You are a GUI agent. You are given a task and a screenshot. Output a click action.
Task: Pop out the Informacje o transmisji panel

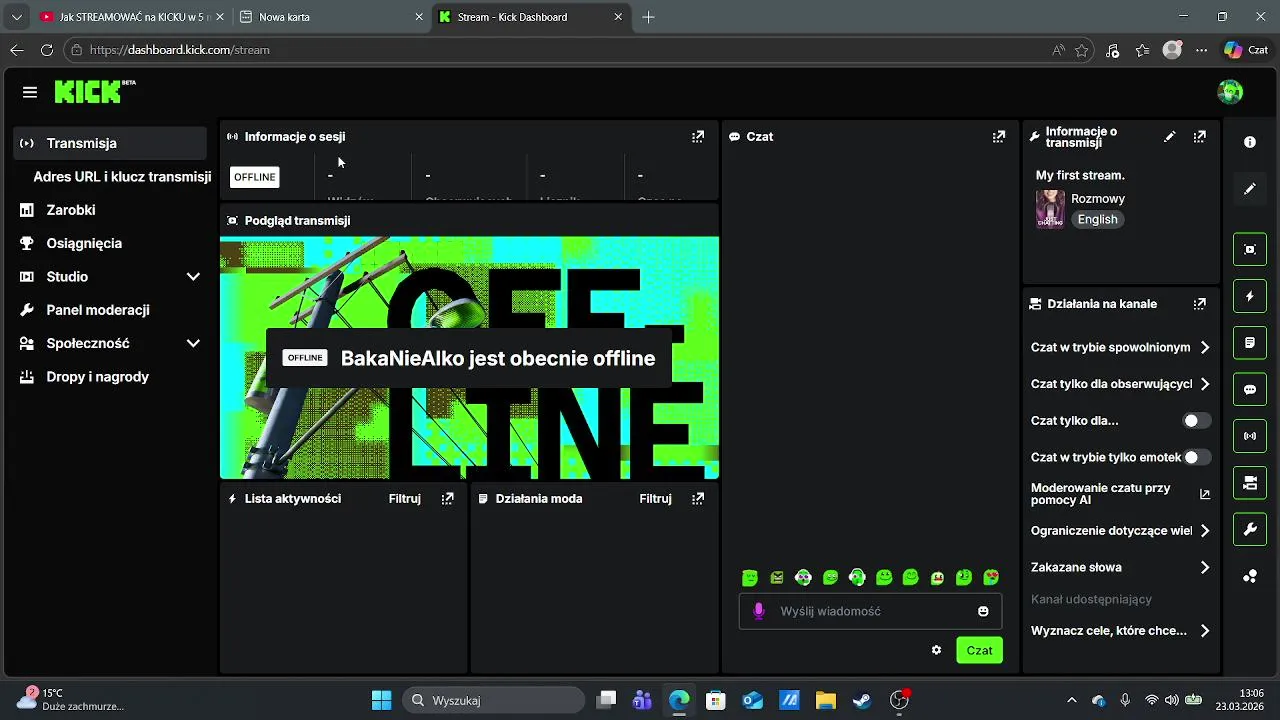point(1199,137)
